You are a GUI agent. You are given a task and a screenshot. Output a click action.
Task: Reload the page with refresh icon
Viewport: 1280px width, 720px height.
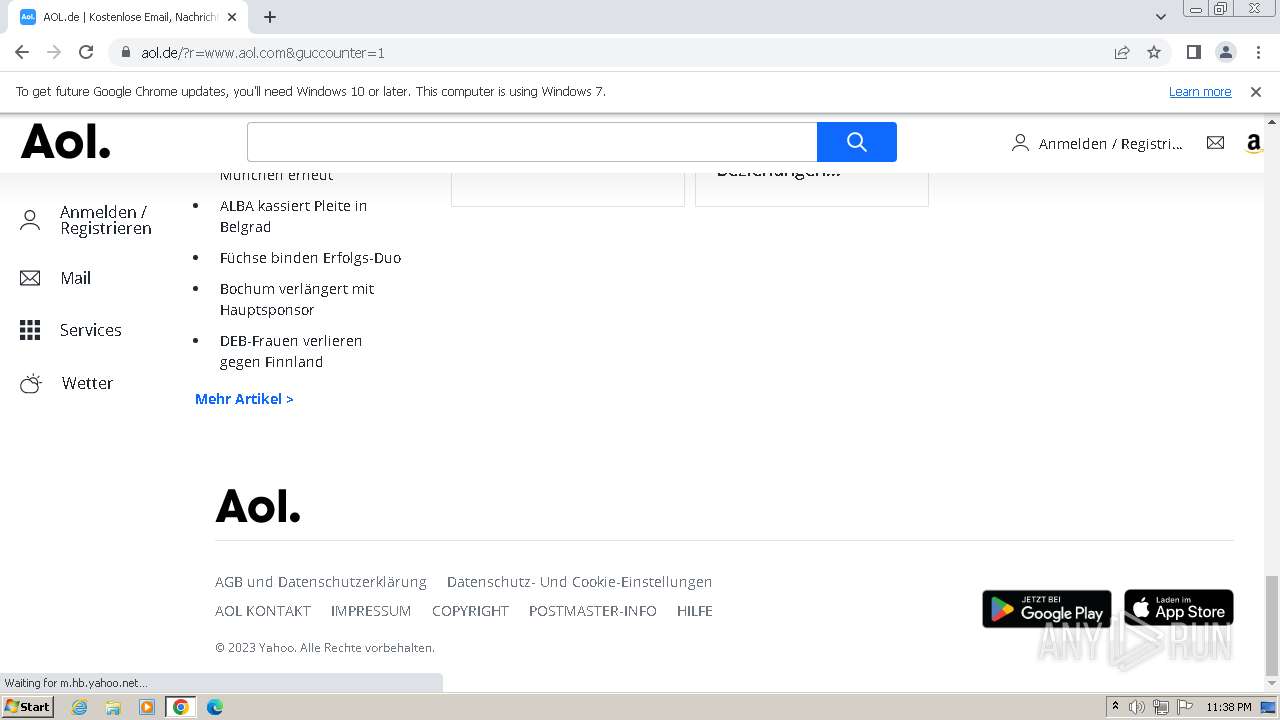coord(86,52)
